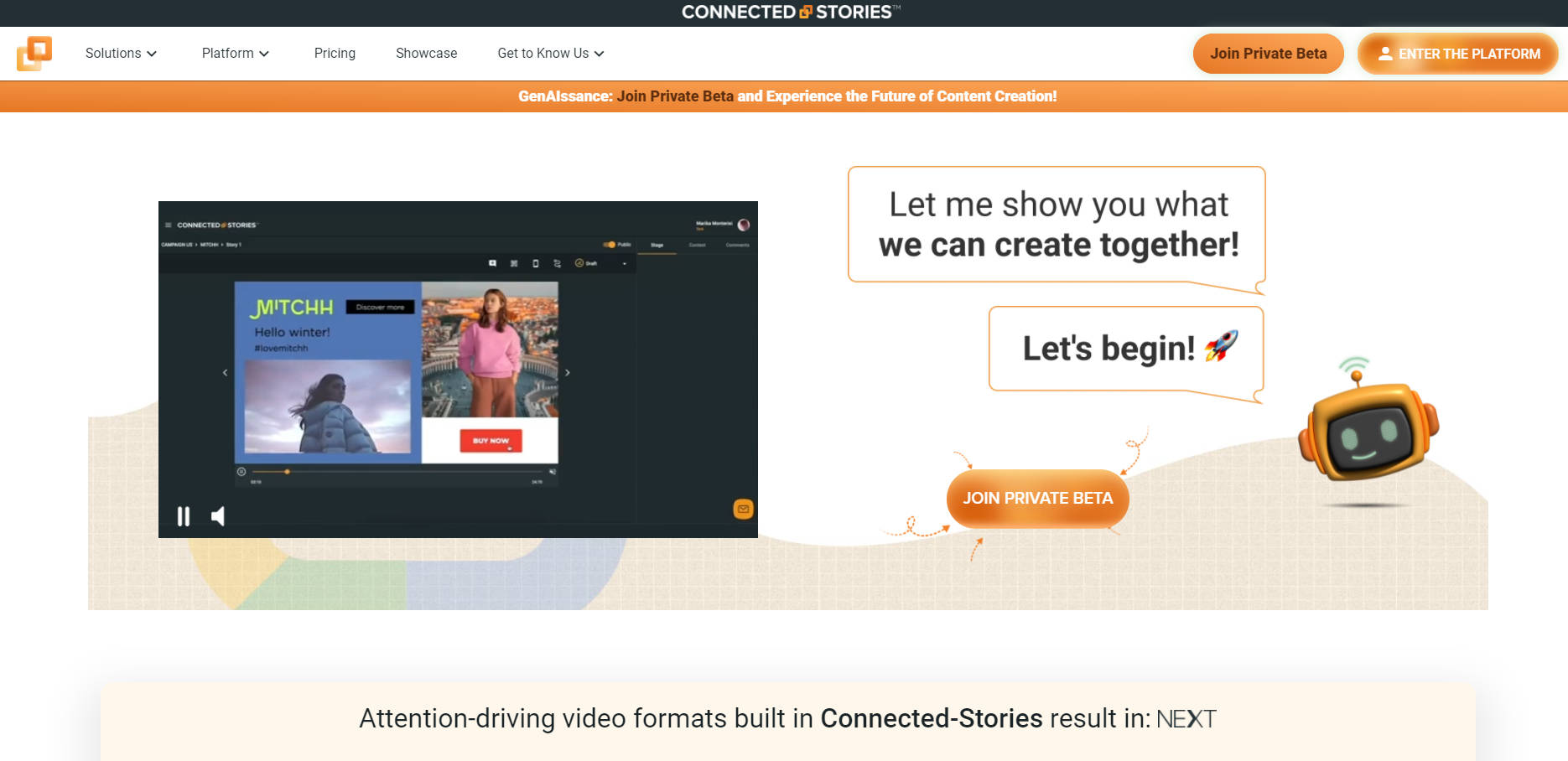Viewport: 1568px width, 761px height.
Task: Open the Solutions dropdown menu
Action: pyautogui.click(x=120, y=53)
